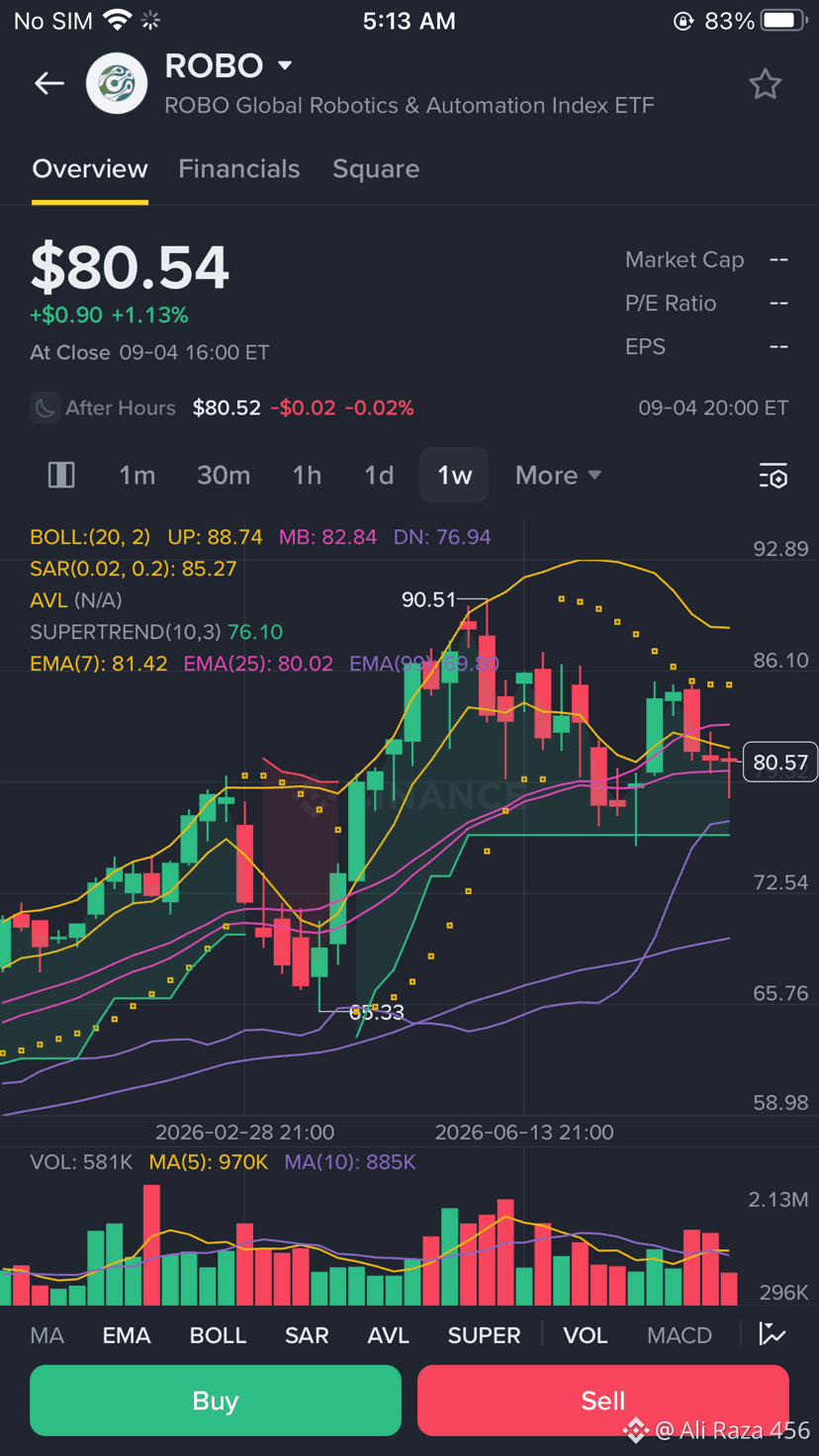Viewport: 819px width, 1456px height.
Task: Tap the 80.57 current price label
Action: (x=780, y=762)
